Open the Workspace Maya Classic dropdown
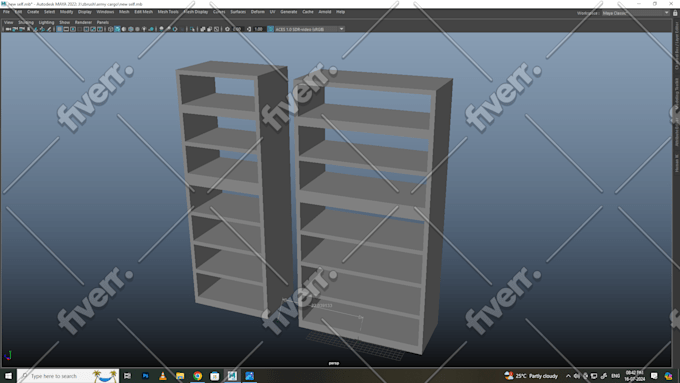The width and height of the screenshot is (680, 383). (x=635, y=13)
